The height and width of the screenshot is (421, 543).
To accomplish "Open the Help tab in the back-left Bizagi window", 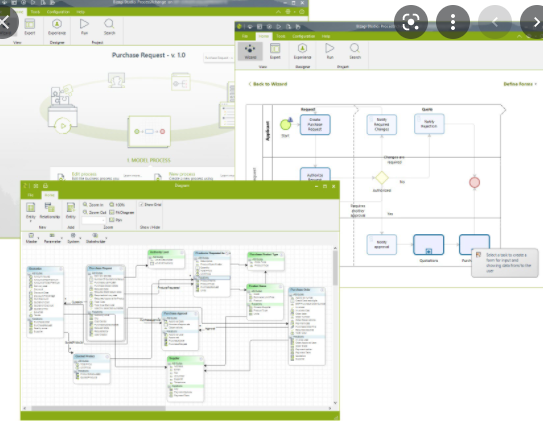I will coord(81,12).
